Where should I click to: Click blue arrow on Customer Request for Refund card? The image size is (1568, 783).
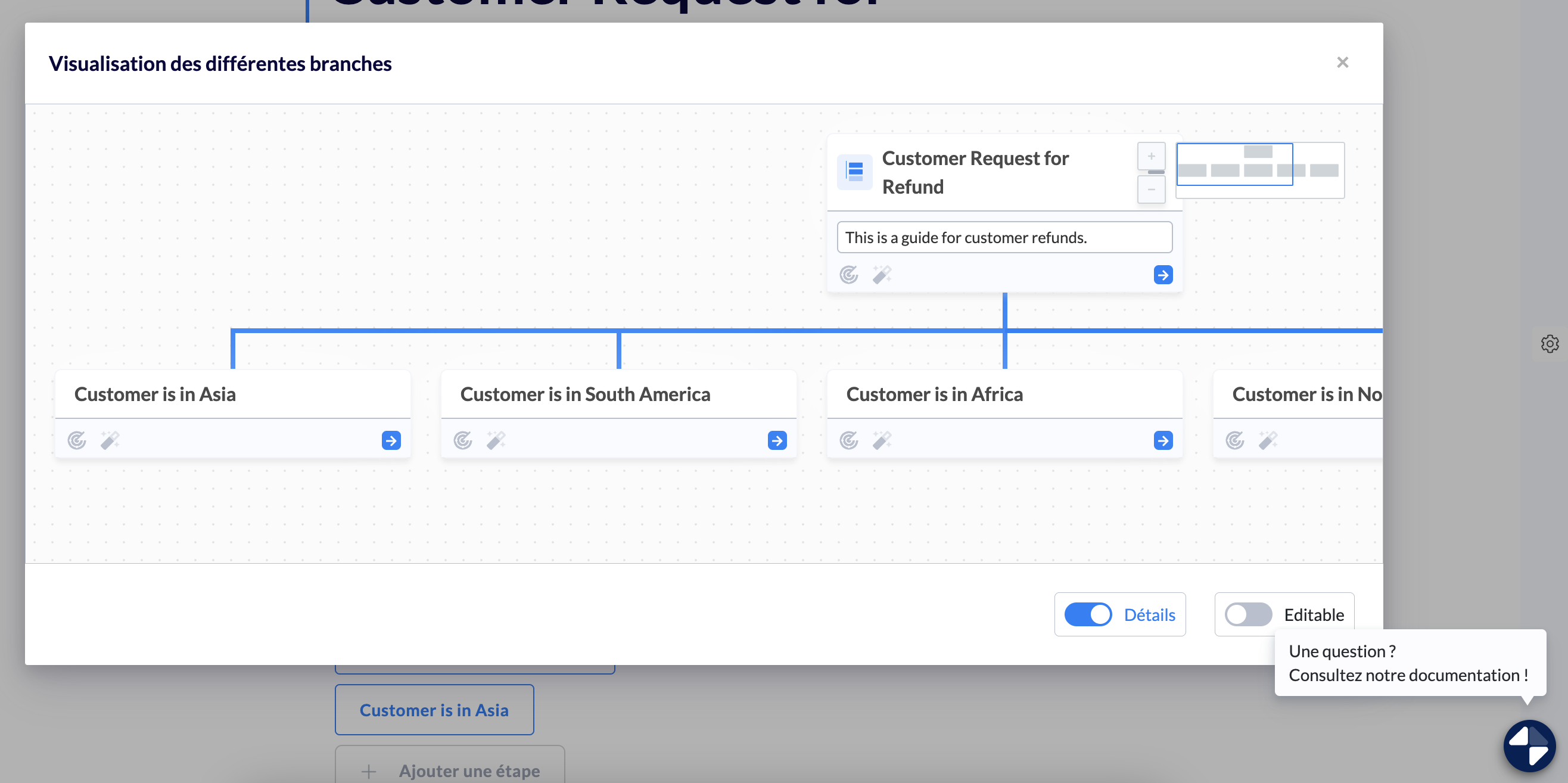(1163, 275)
